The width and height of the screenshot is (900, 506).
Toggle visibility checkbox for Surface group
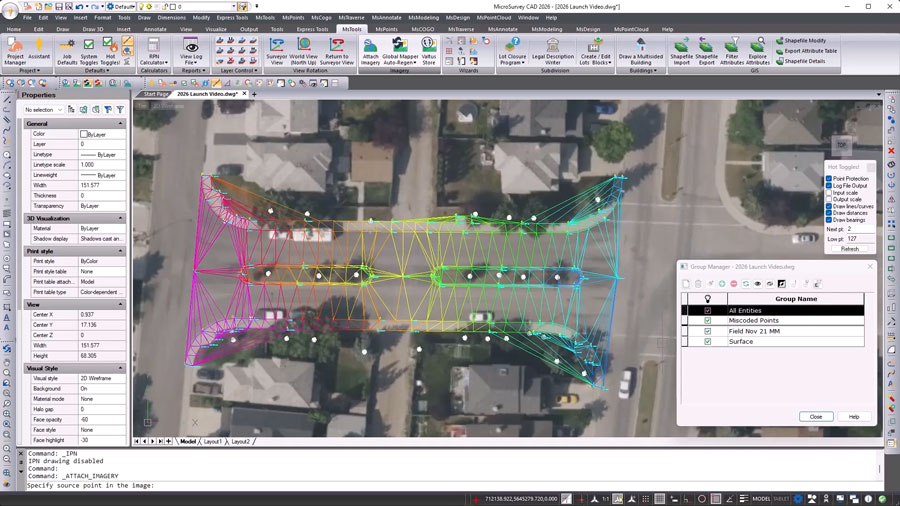coord(708,342)
